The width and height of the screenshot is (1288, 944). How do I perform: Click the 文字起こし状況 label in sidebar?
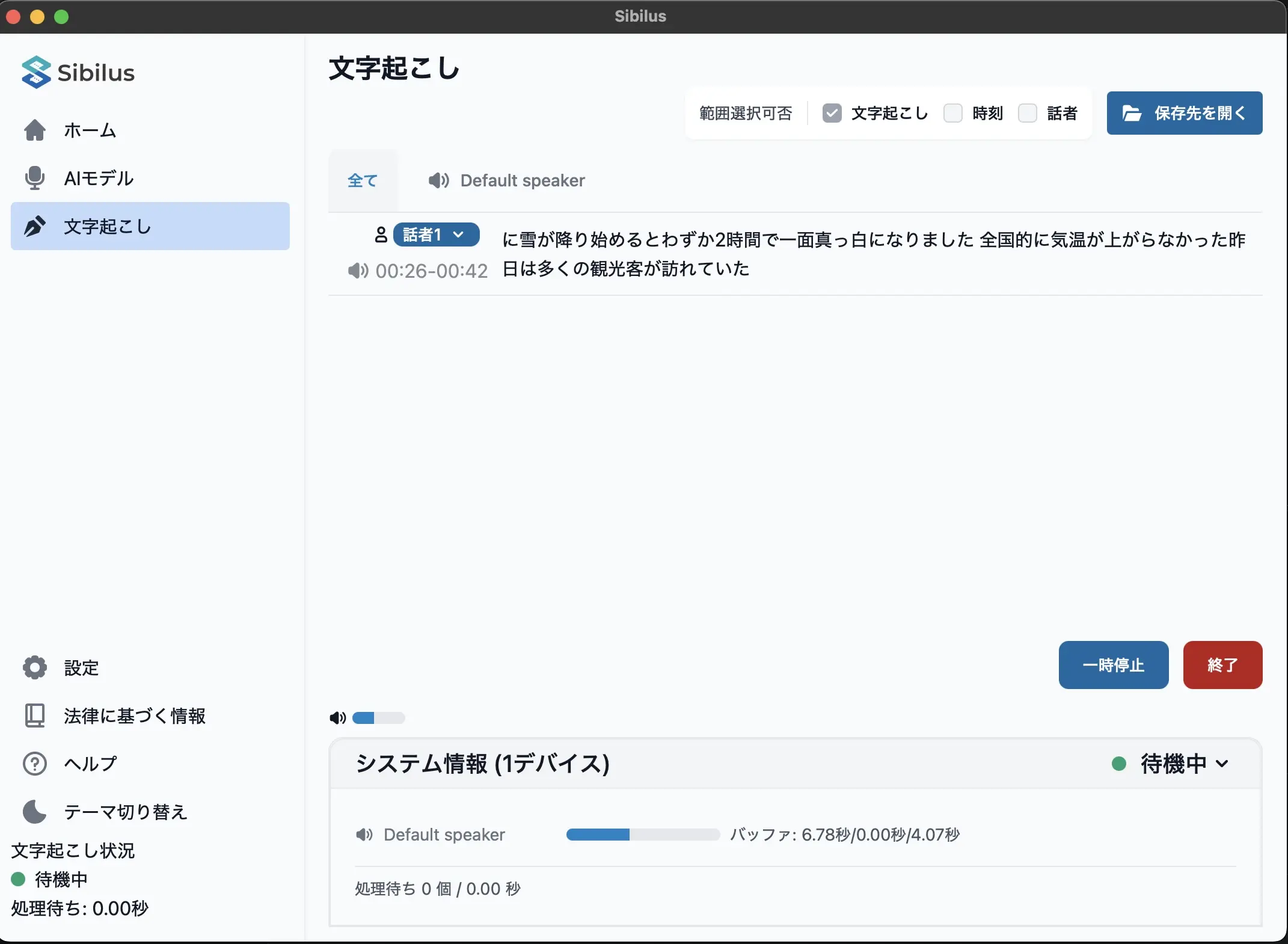point(73,850)
